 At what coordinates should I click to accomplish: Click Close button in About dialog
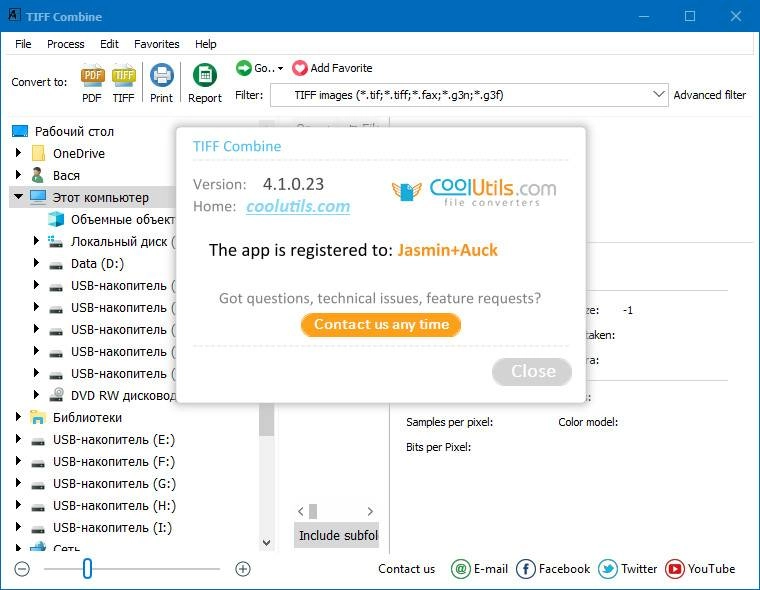point(532,371)
